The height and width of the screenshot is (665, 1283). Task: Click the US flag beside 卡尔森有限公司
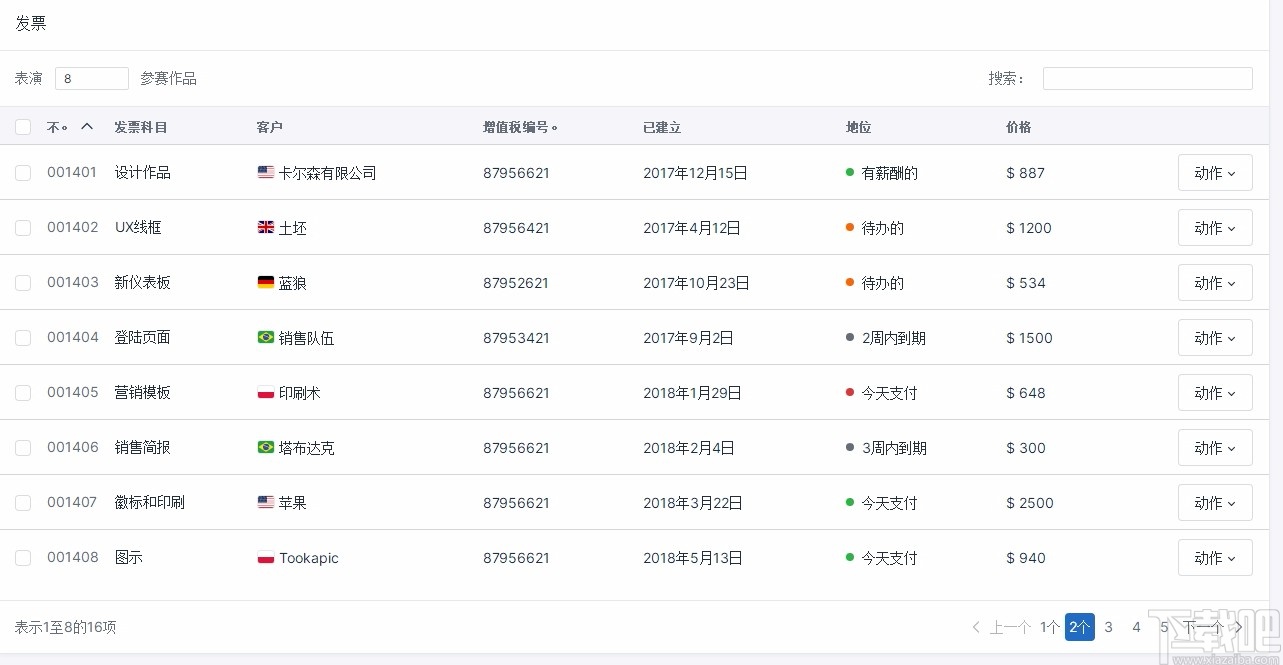(265, 172)
